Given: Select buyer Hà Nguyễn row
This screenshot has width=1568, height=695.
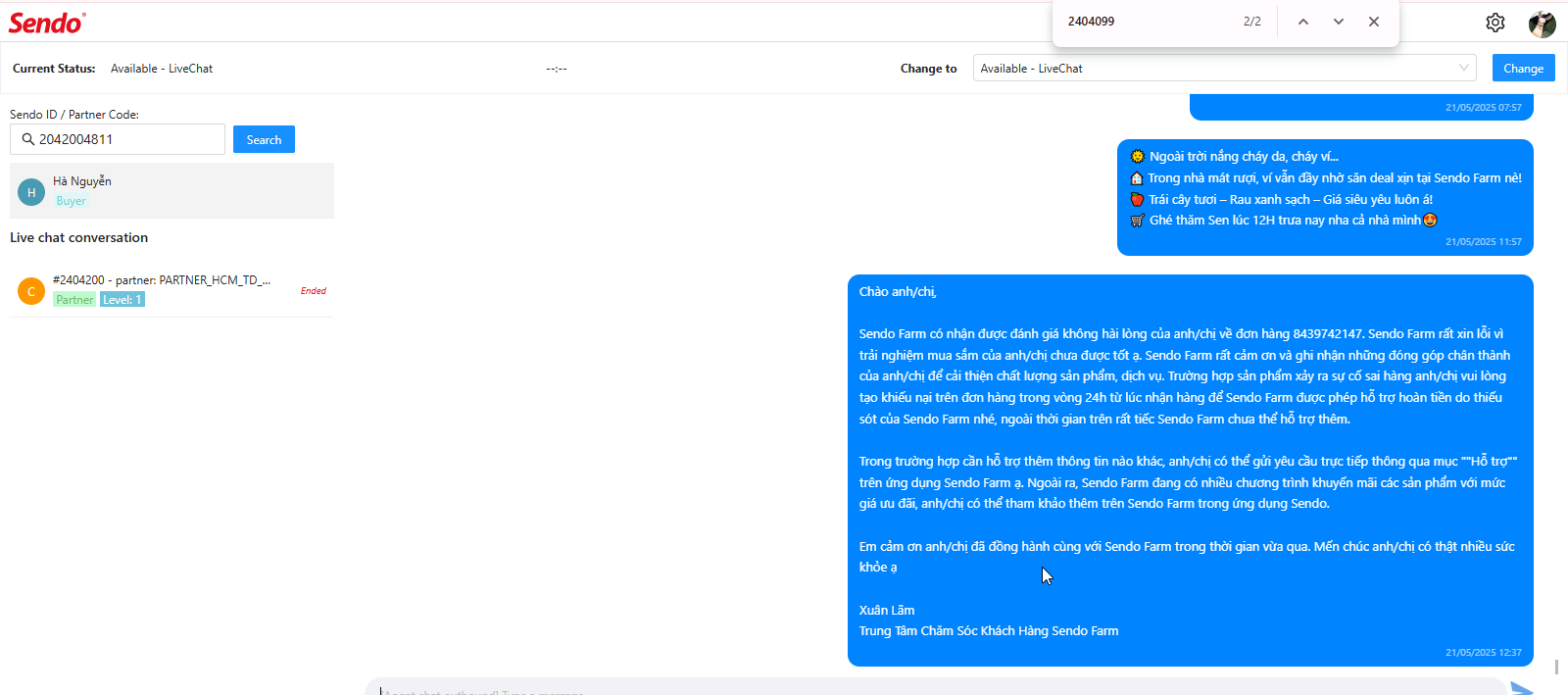Looking at the screenshot, I should 171,190.
